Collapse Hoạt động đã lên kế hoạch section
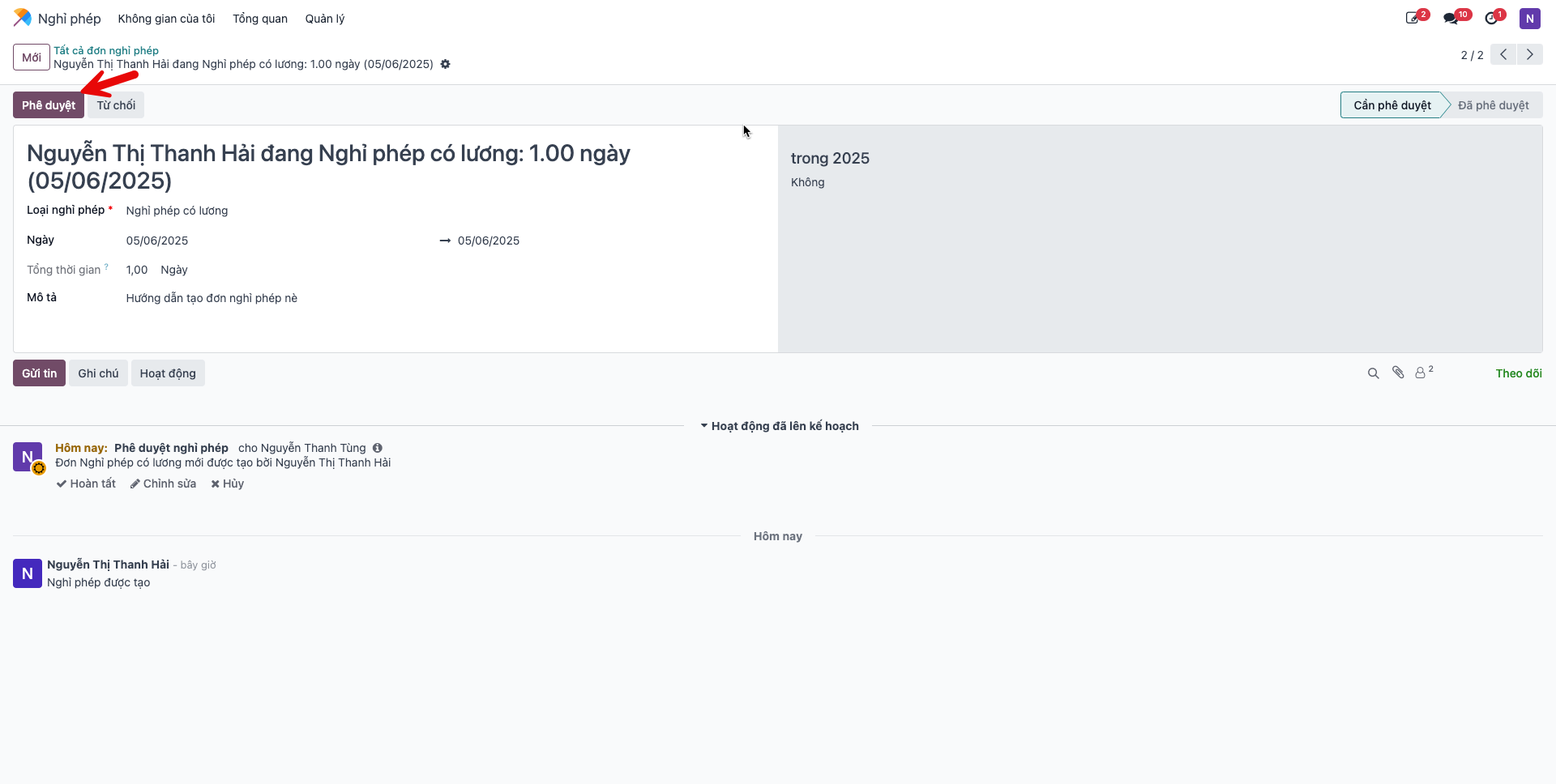1556x784 pixels. pos(779,426)
